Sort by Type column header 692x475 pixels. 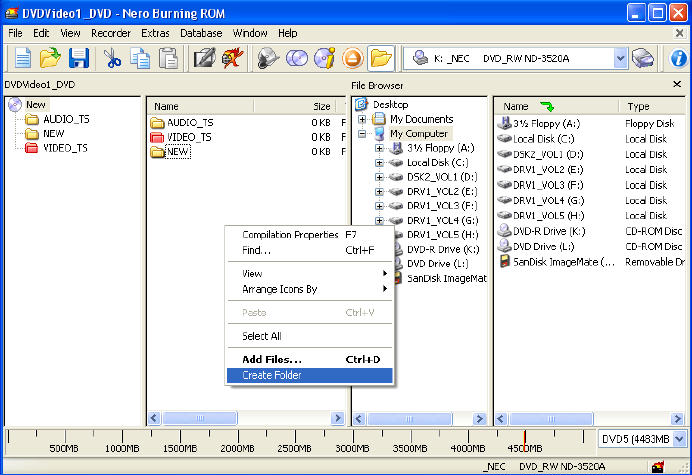click(652, 106)
